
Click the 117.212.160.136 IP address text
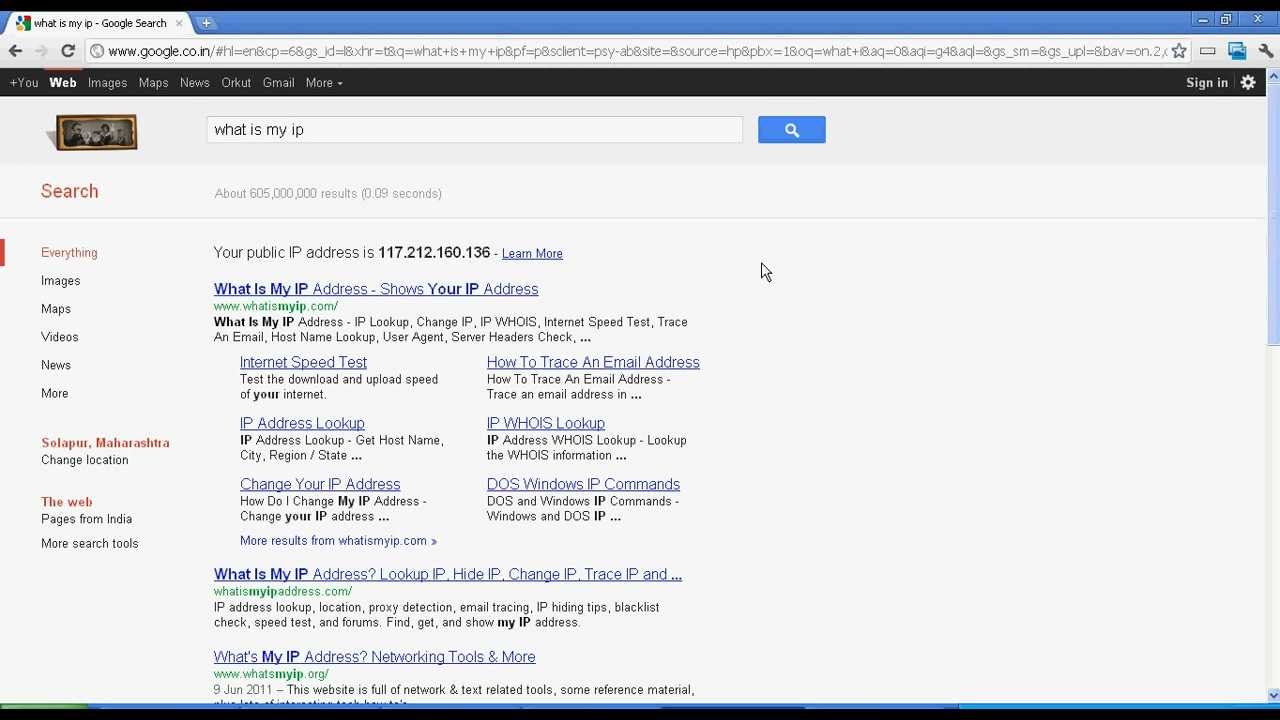coord(434,253)
